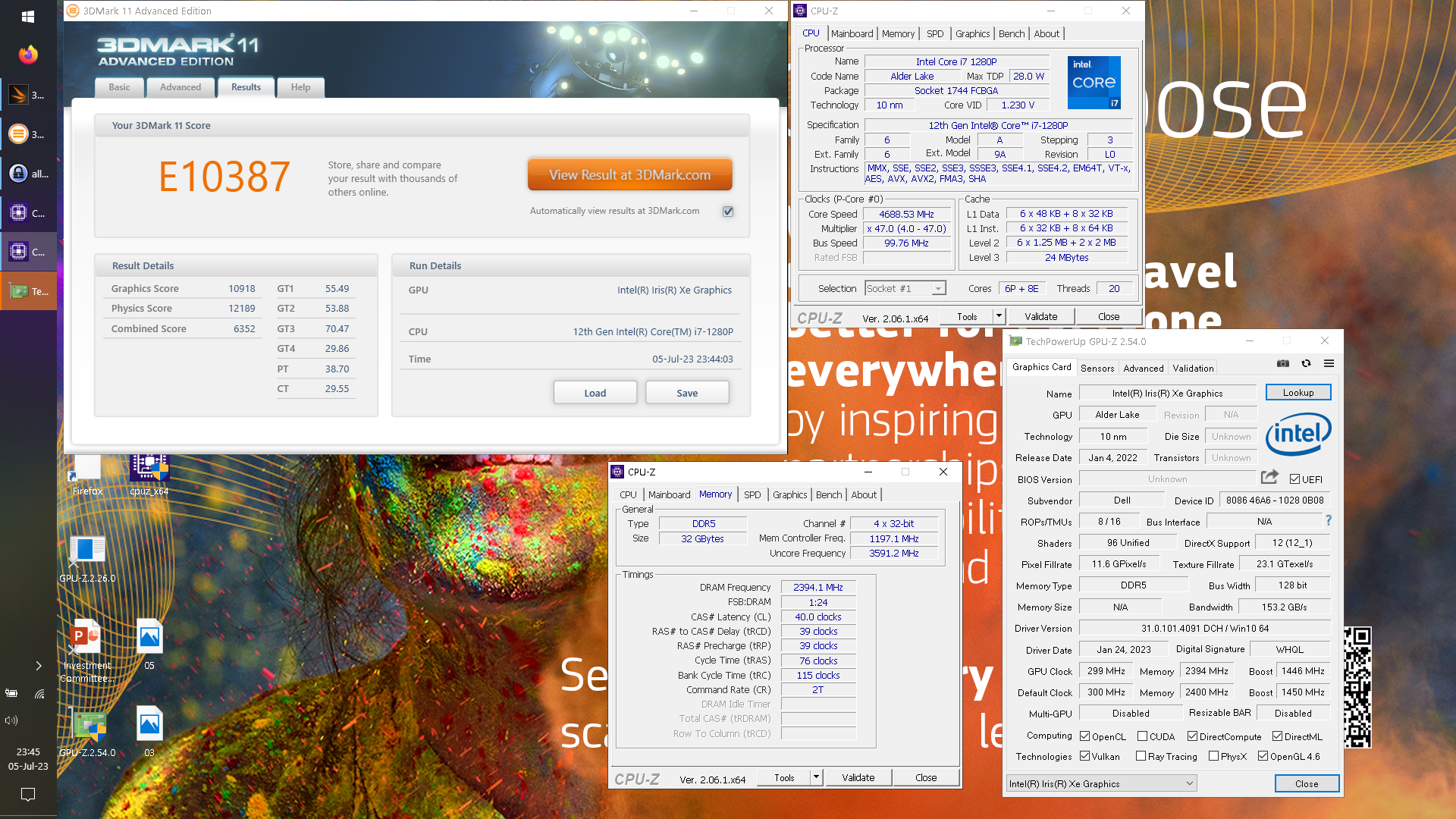Click the Physics Score value 12189

coord(242,308)
